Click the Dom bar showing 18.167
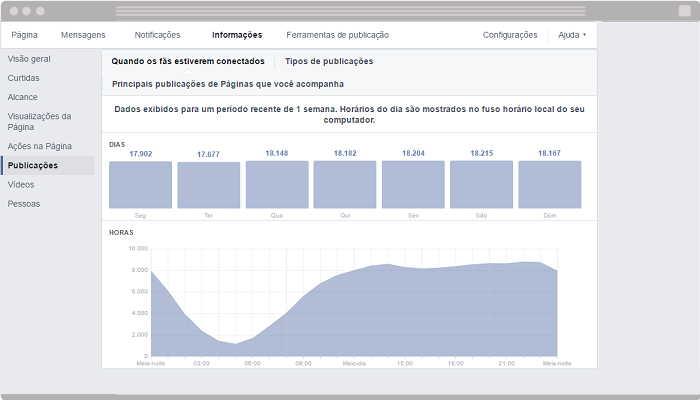This screenshot has width=700, height=400. (550, 185)
